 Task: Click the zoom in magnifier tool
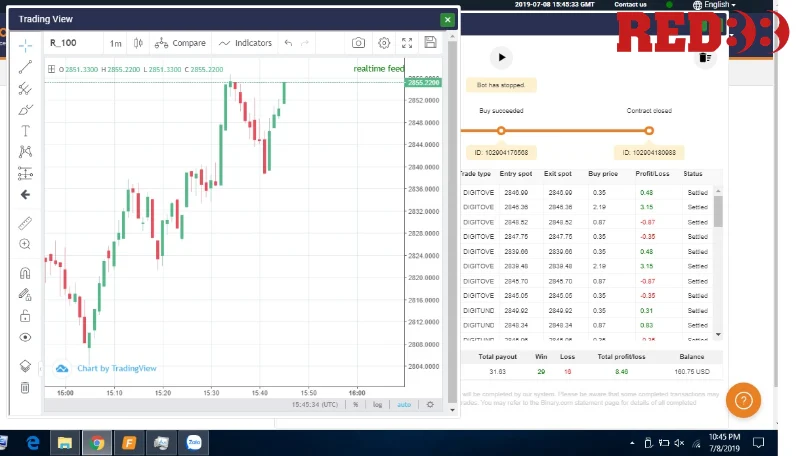click(26, 244)
